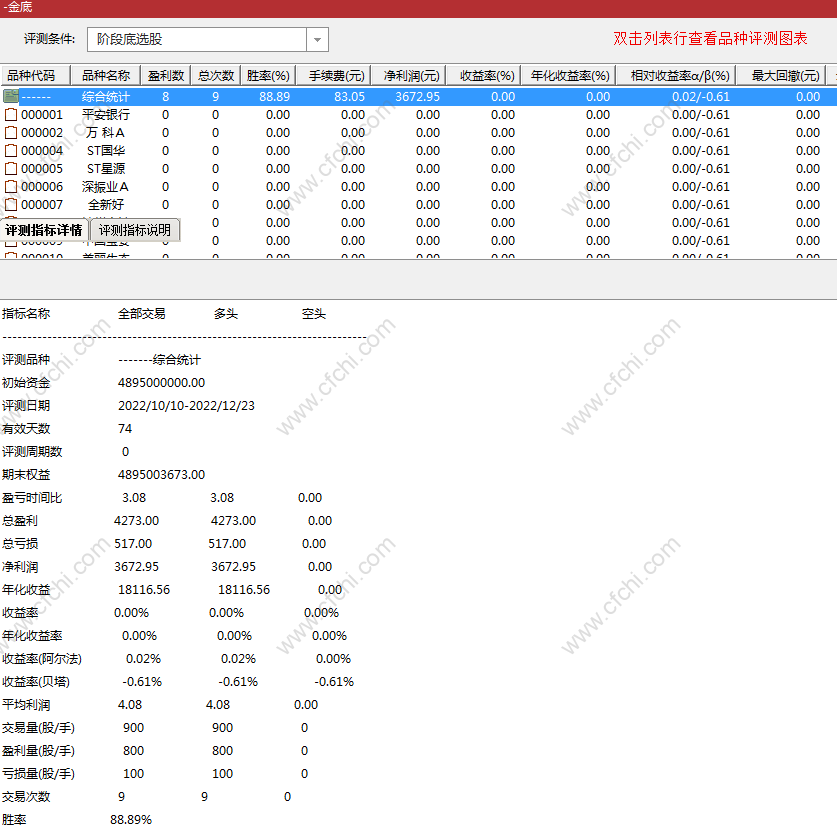
Task: Sort by the 品种名称 column header
Action: [x=105, y=76]
